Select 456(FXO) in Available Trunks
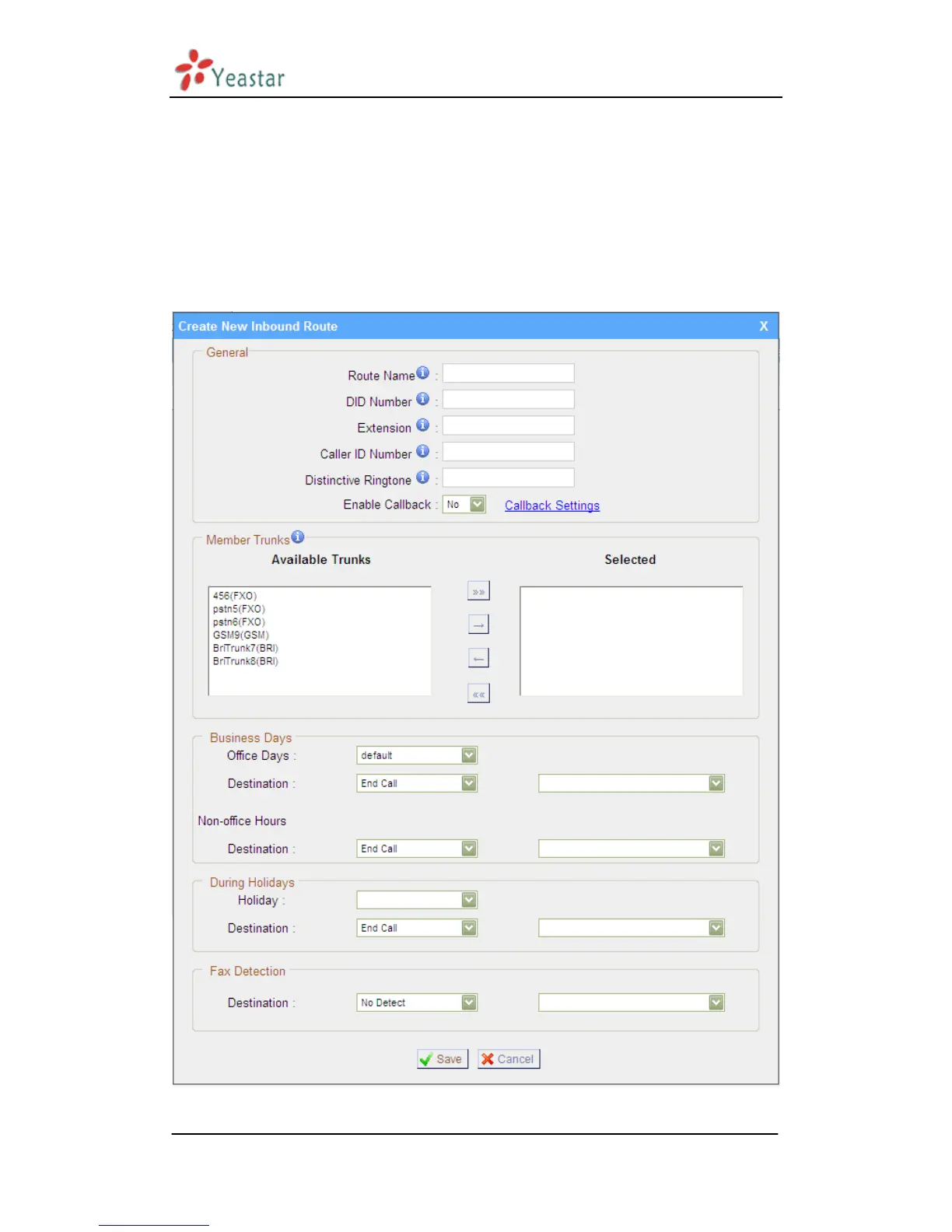 tap(235, 596)
